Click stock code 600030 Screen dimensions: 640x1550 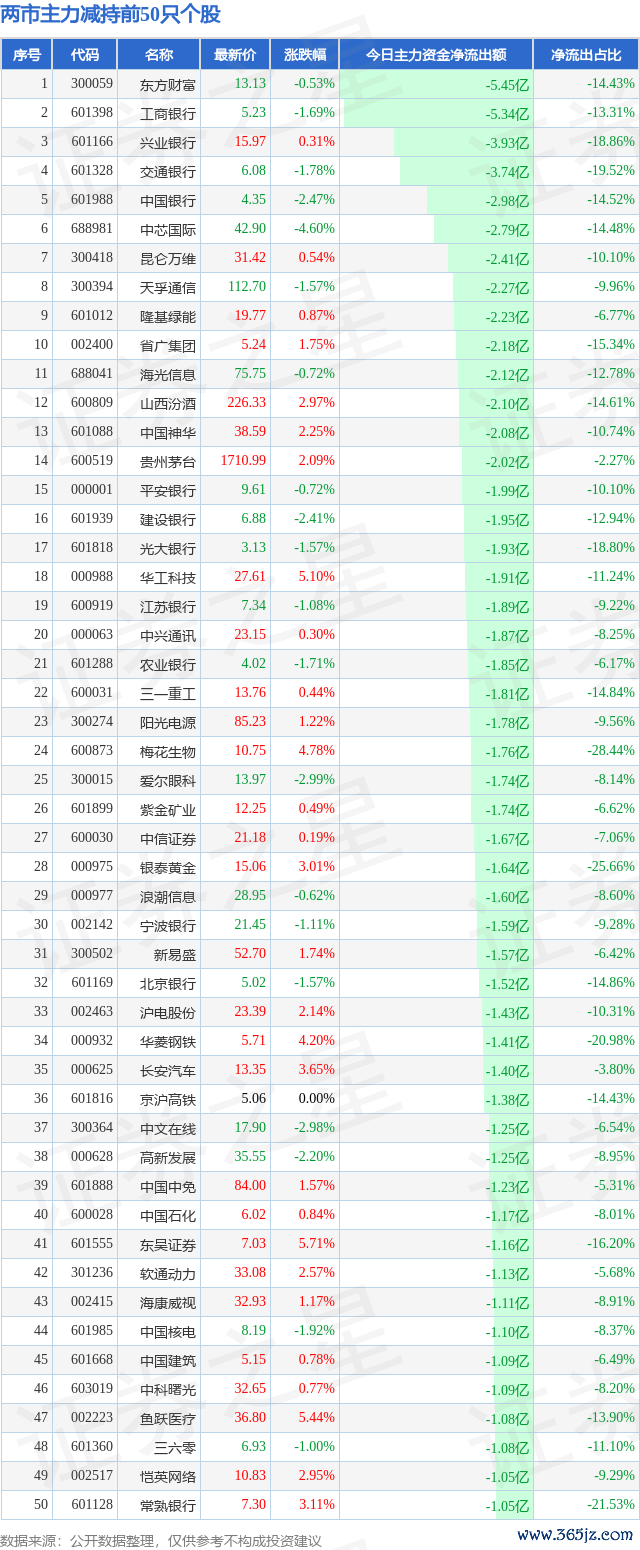tap(92, 838)
